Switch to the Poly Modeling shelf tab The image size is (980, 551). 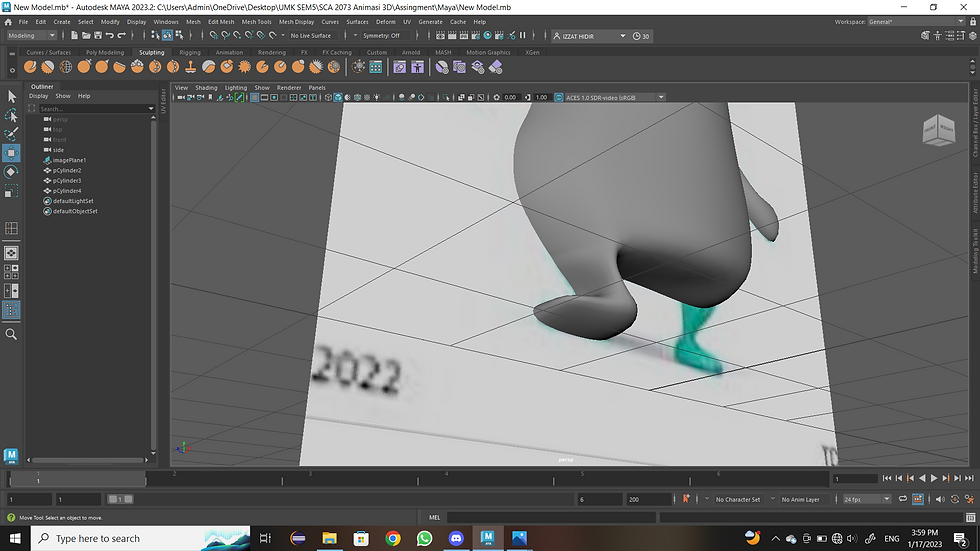105,52
